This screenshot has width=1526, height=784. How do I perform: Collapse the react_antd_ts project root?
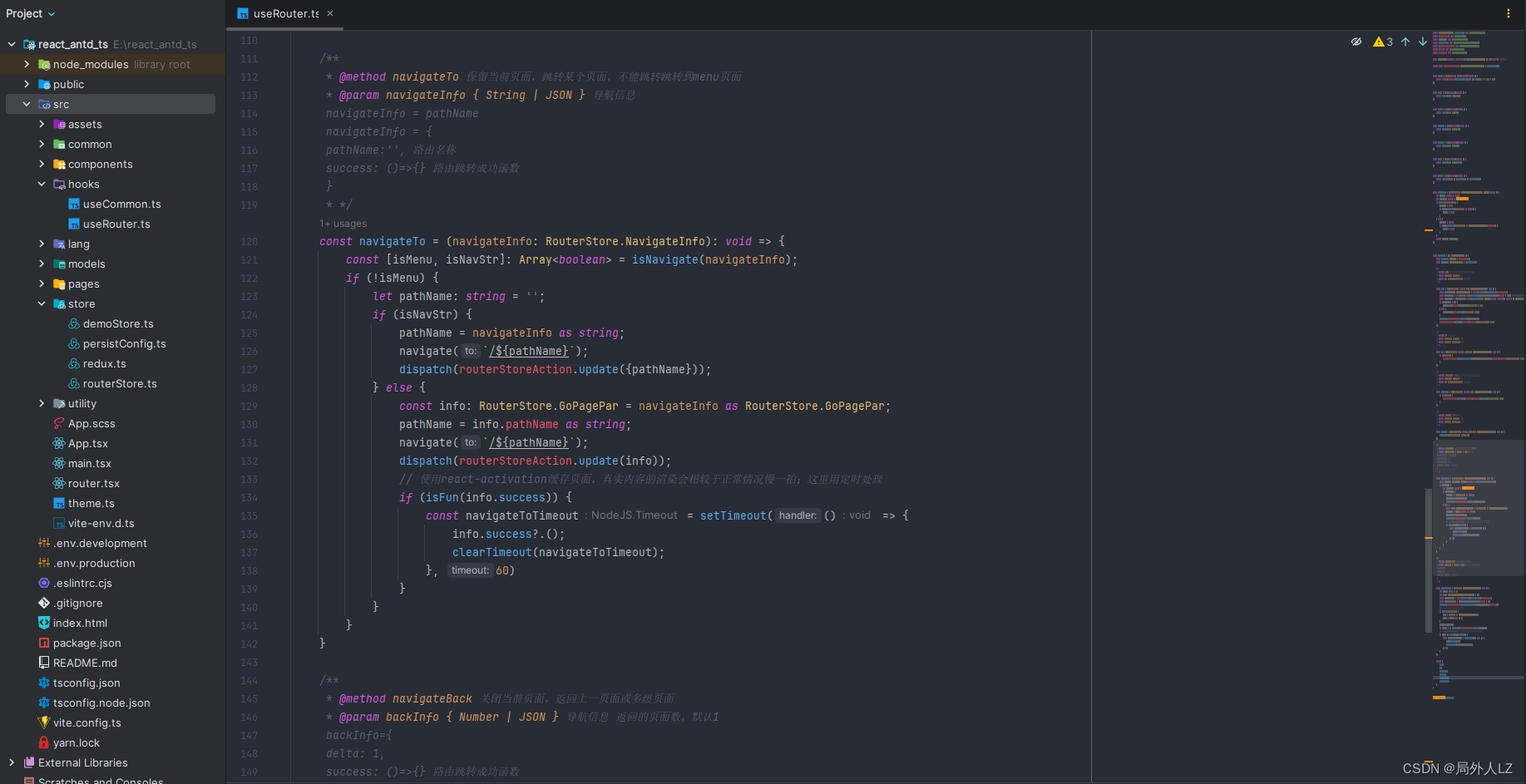(12, 44)
